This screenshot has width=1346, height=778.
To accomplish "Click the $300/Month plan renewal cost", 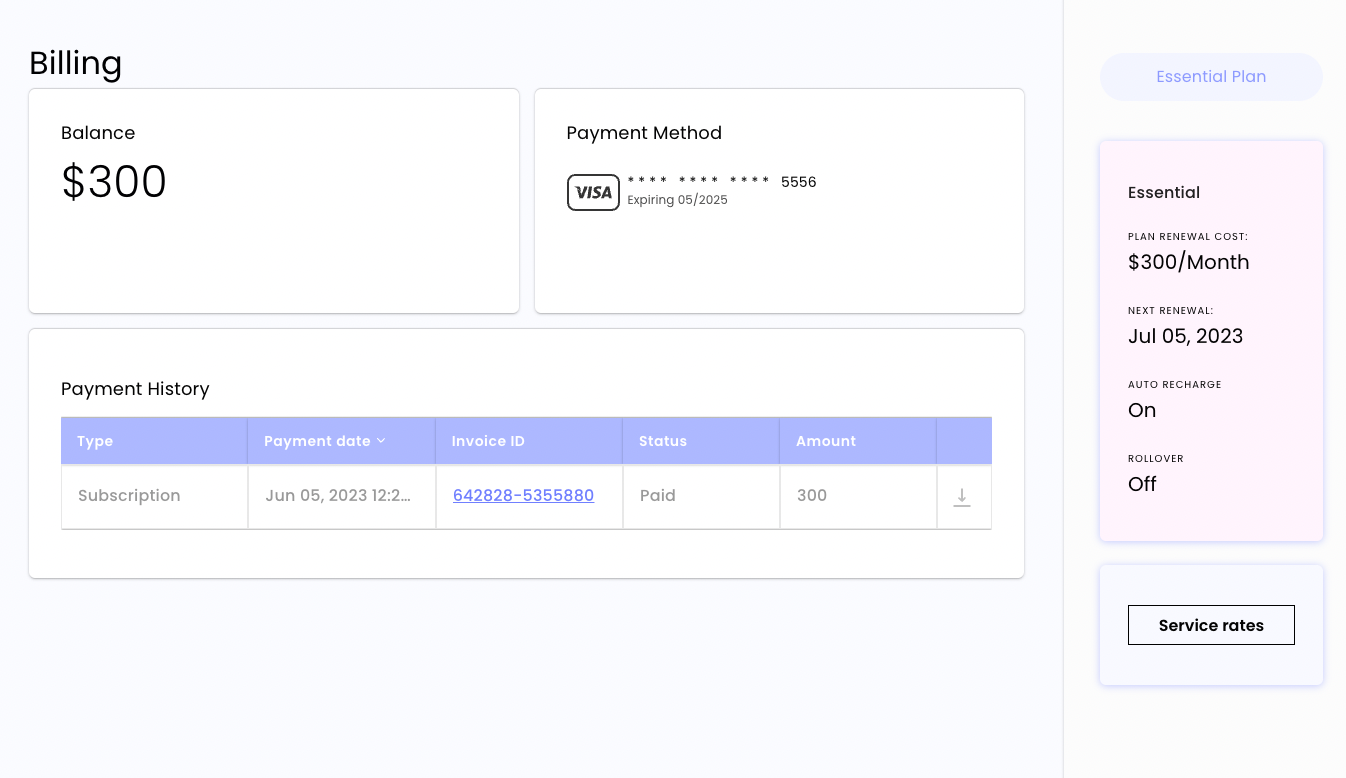I will (1188, 262).
